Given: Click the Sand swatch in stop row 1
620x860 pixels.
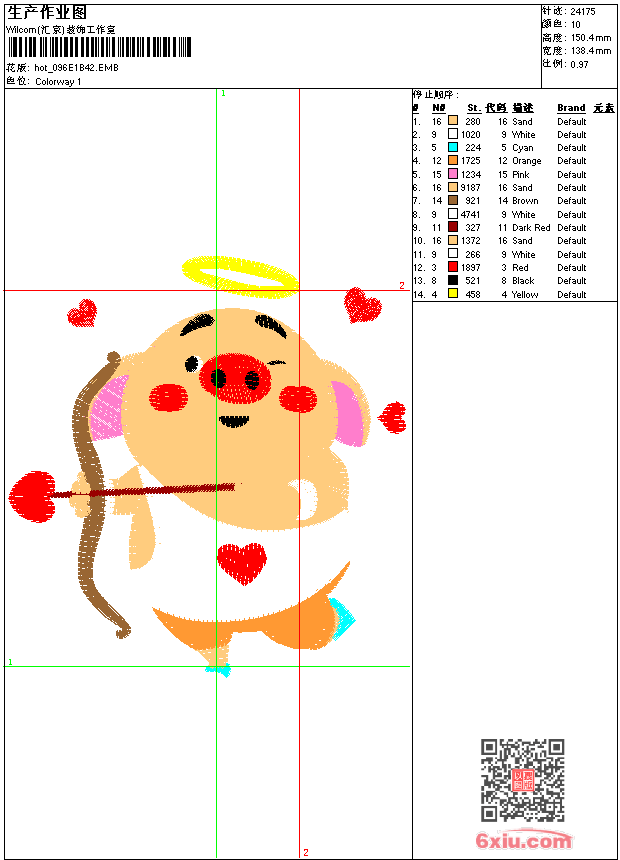Looking at the screenshot, I should coord(453,121).
